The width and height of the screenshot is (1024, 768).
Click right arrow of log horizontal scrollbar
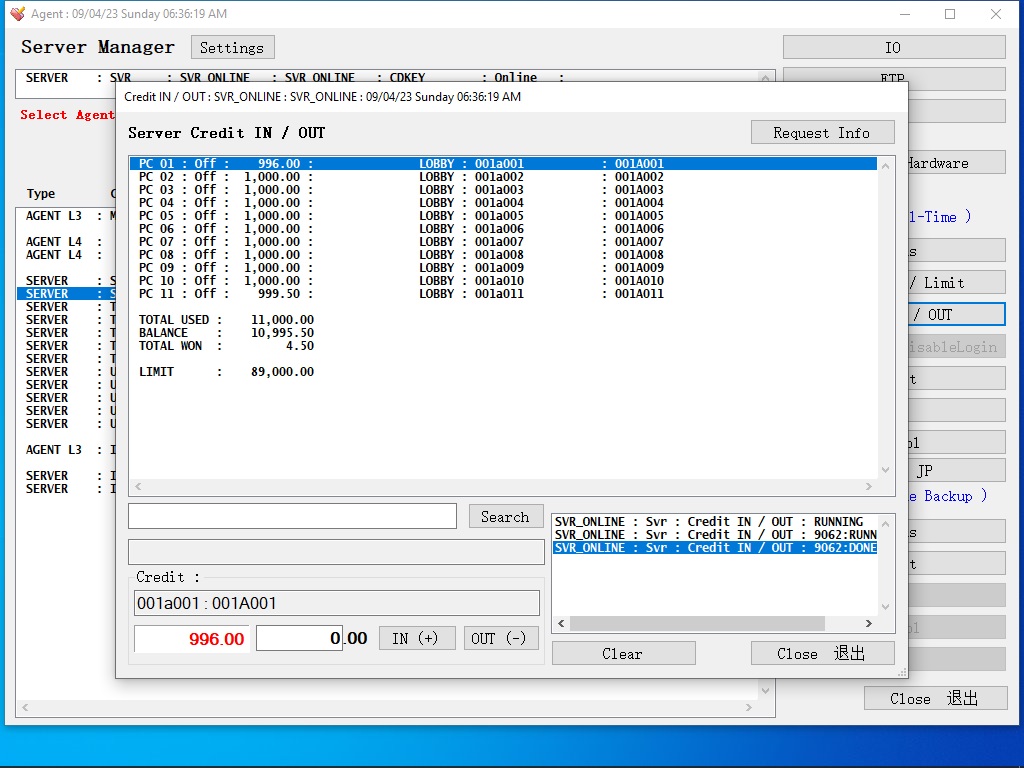point(868,623)
